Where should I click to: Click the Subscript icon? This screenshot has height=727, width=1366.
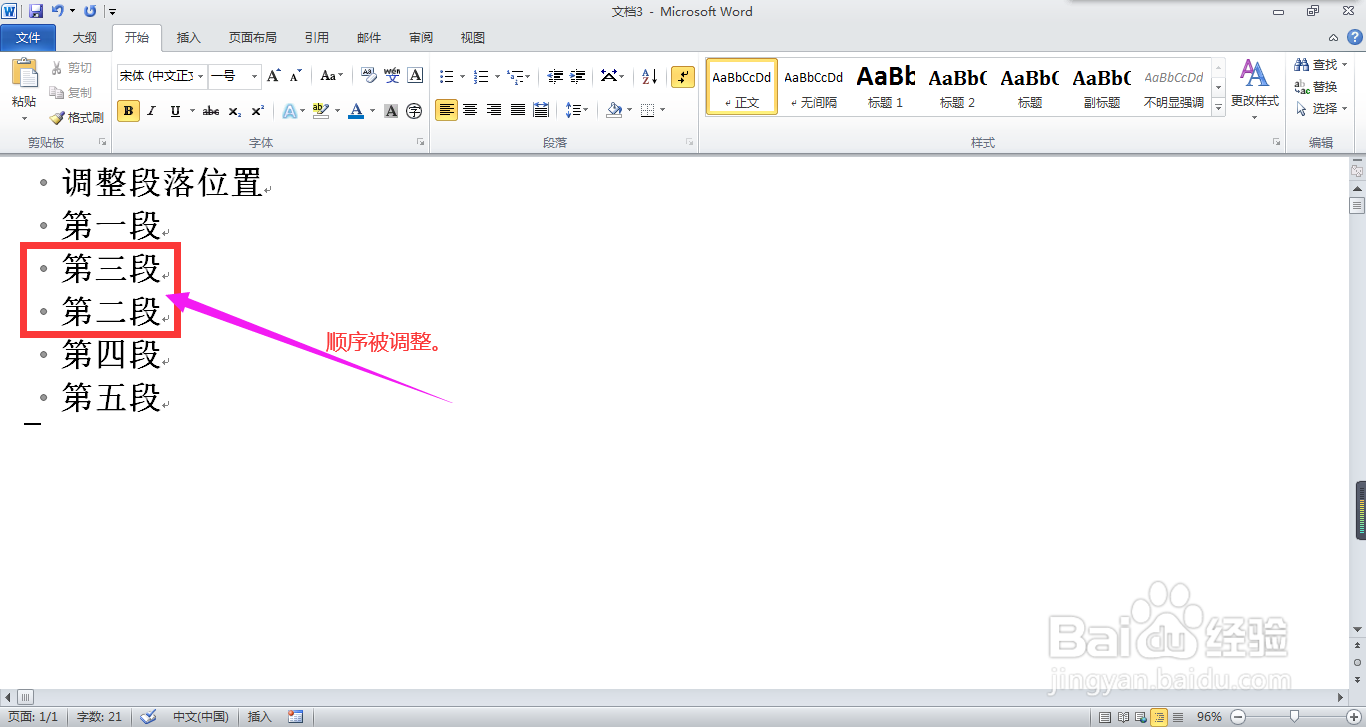click(x=233, y=110)
